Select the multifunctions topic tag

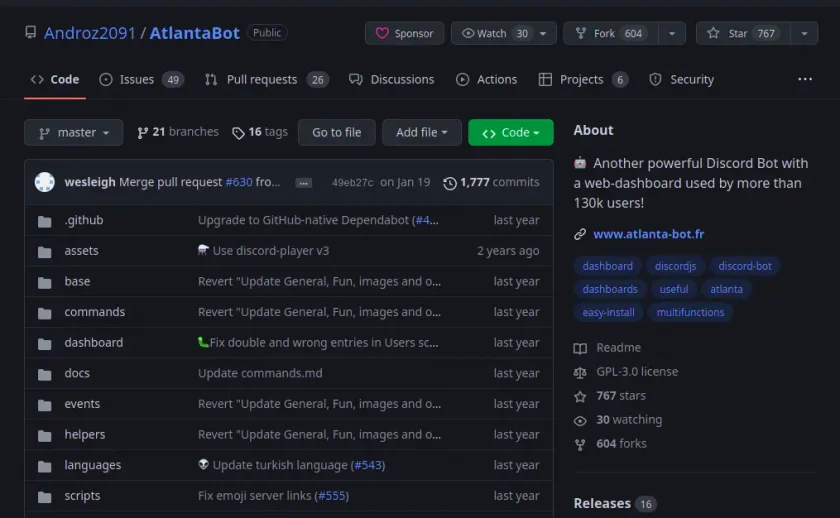click(x=690, y=312)
